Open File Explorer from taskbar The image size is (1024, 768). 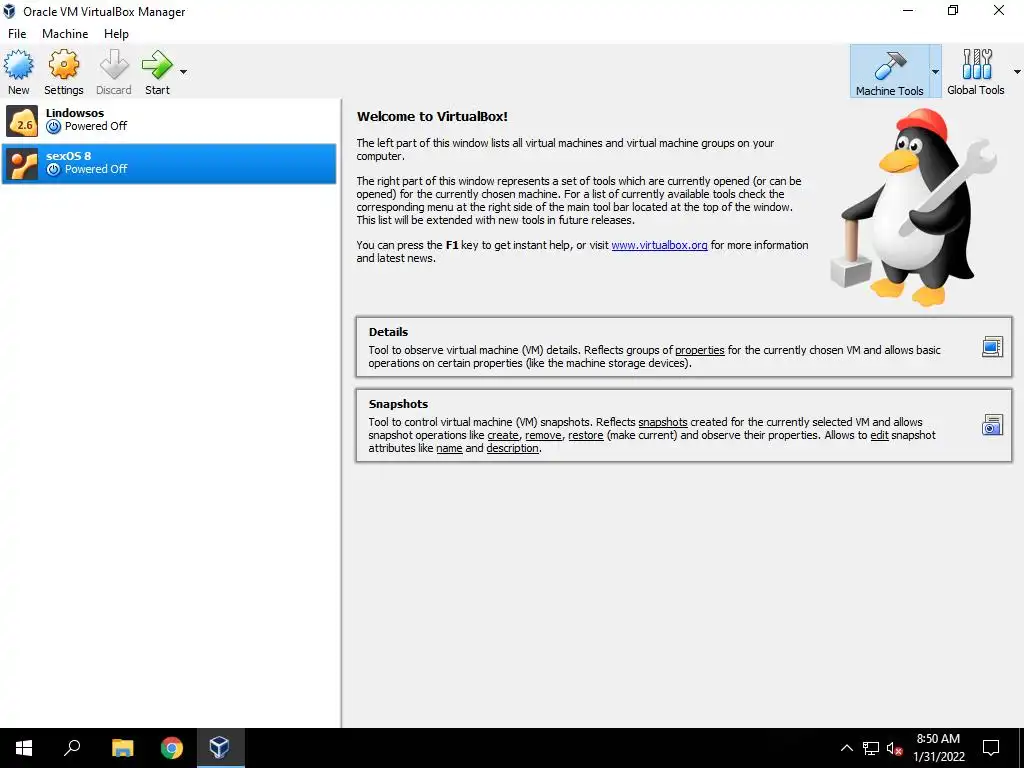point(122,748)
